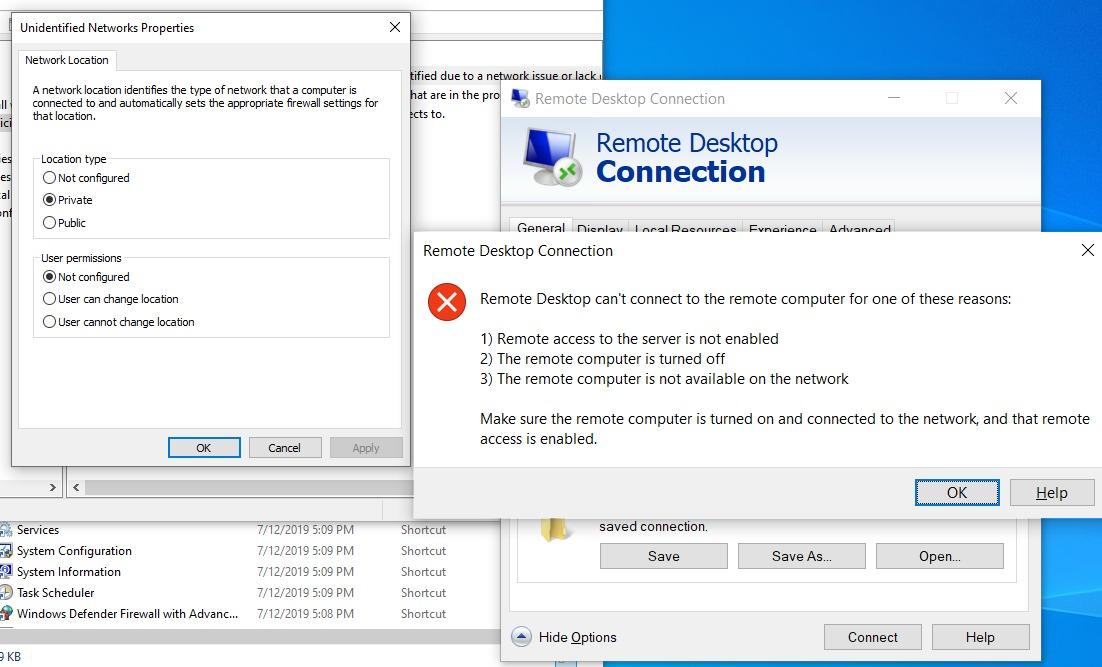The height and width of the screenshot is (667, 1102).
Task: Switch to the General tab
Action: tap(540, 228)
